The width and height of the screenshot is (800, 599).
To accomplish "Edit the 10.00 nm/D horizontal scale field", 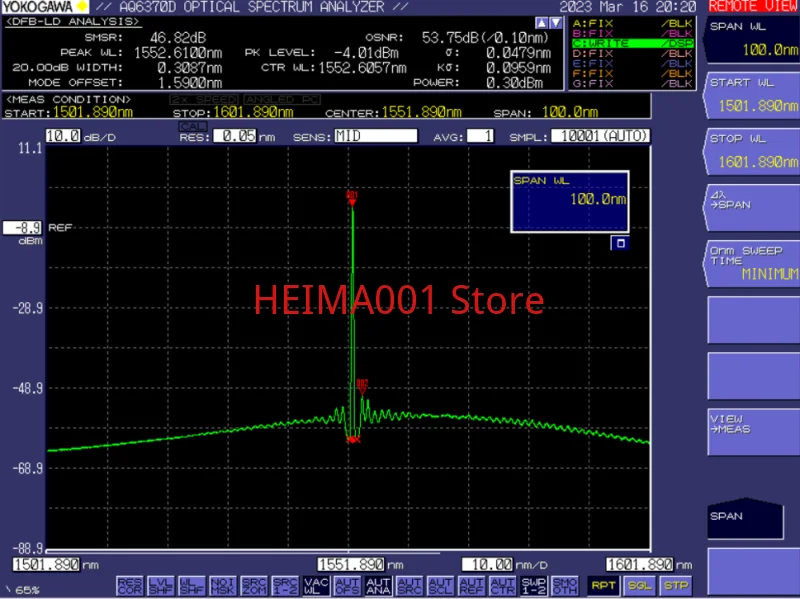I will (487, 565).
